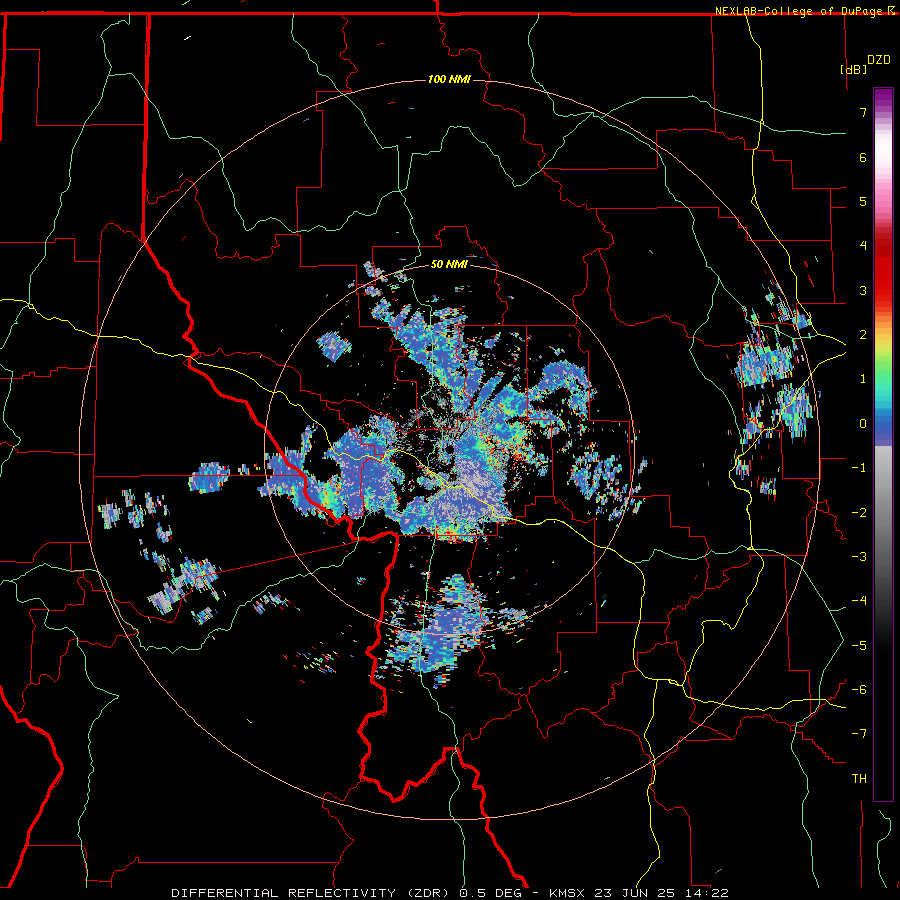Click the 7 value on the color scale

point(863,112)
